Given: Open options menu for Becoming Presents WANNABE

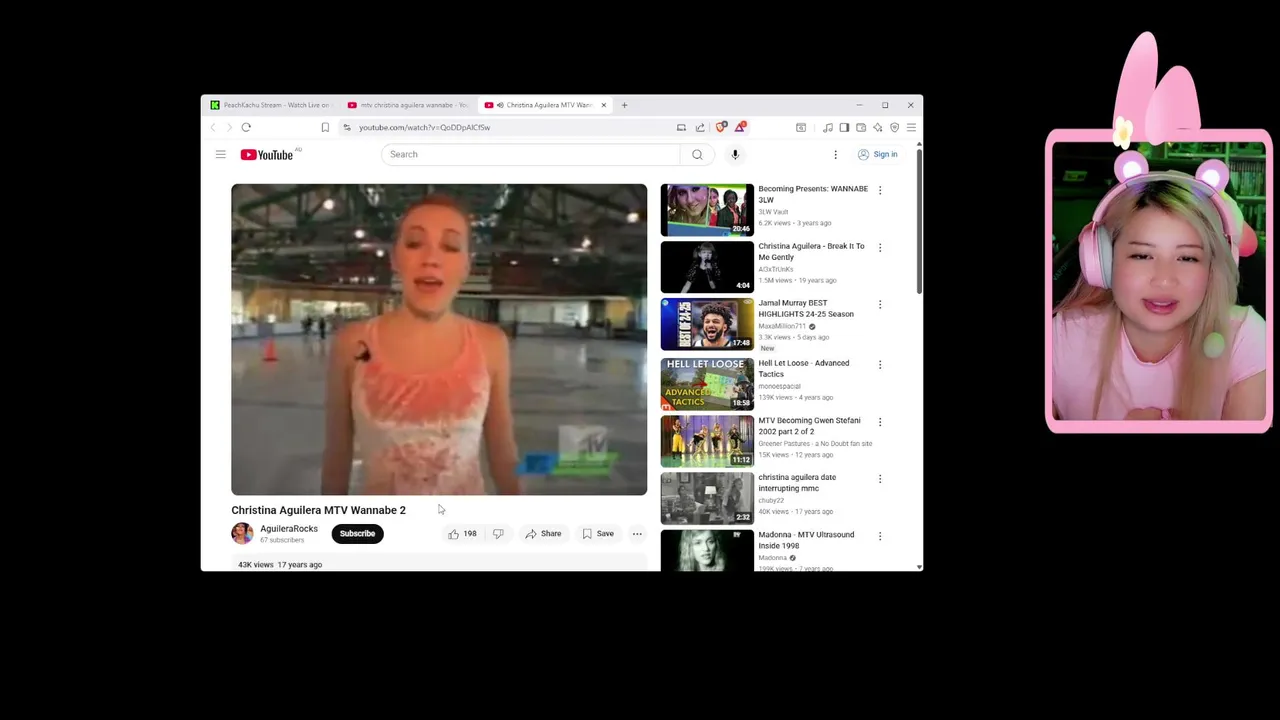Looking at the screenshot, I should (880, 190).
